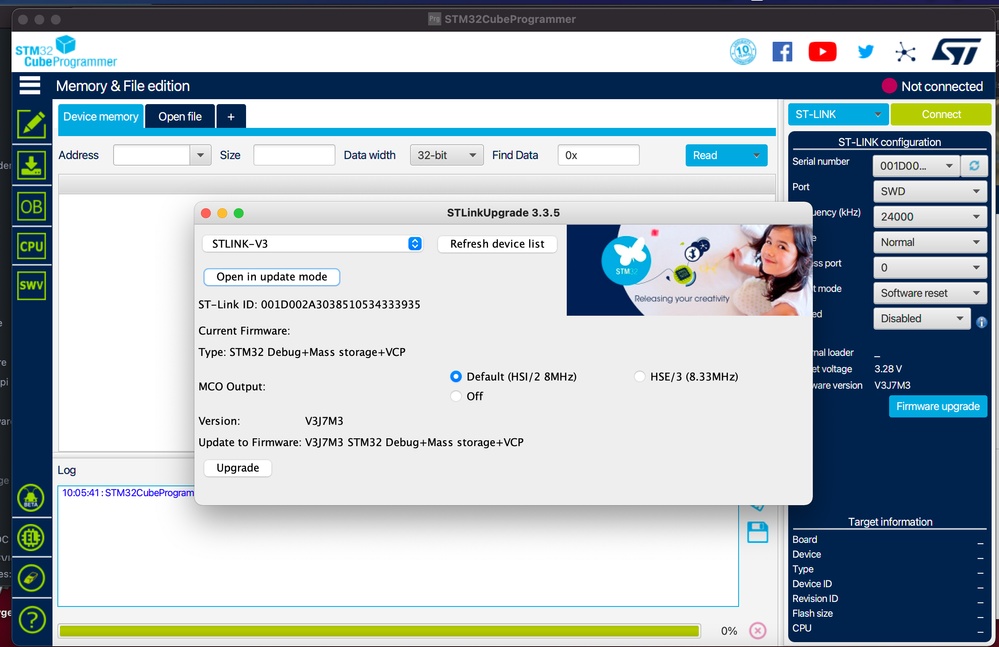Click the ST-Link ID text
This screenshot has width=999, height=647.
309,304
